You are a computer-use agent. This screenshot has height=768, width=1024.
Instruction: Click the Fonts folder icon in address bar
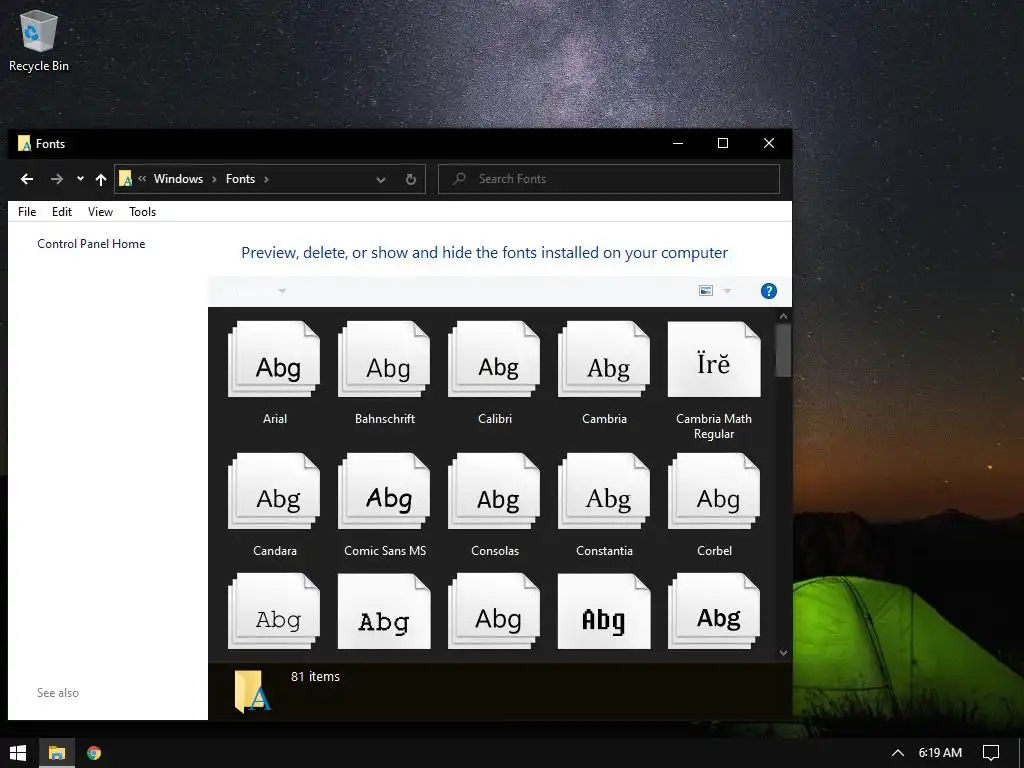click(x=125, y=179)
